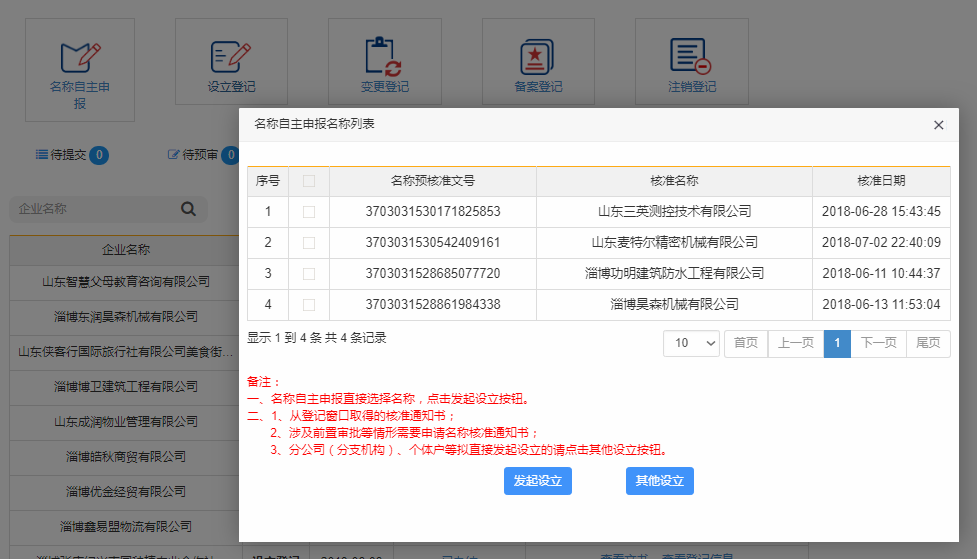Close the 名称自主申报名称列表 dialog
This screenshot has width=977, height=559.
point(938,125)
